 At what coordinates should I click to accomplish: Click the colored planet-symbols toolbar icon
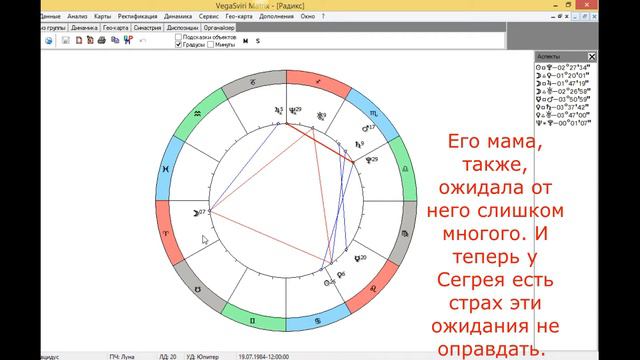128,40
